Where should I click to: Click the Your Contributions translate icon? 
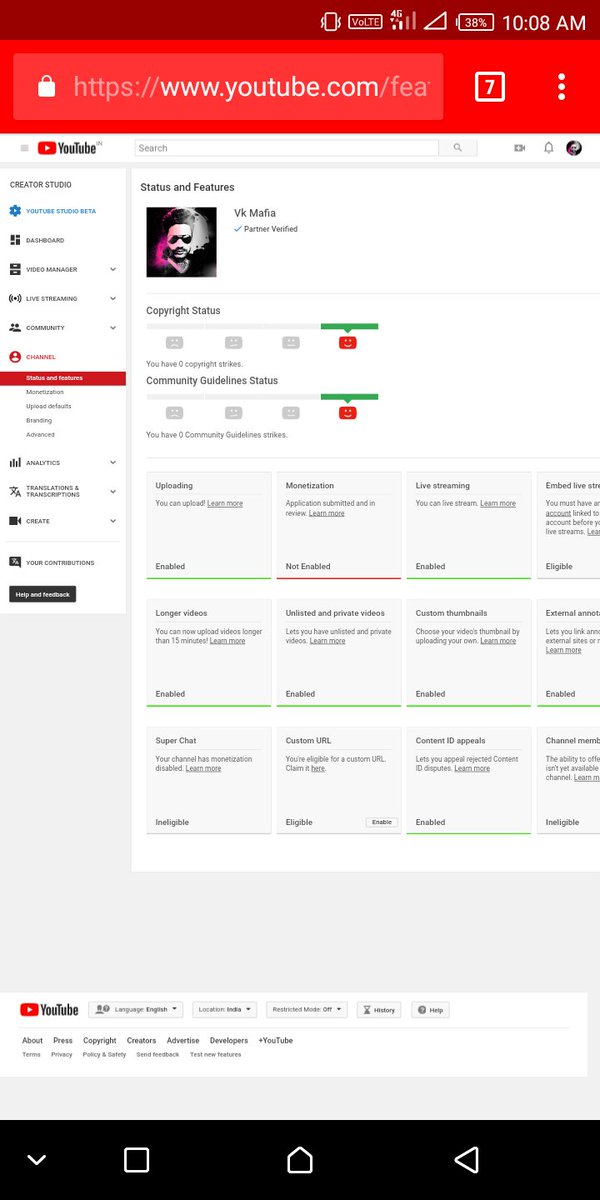click(x=15, y=562)
